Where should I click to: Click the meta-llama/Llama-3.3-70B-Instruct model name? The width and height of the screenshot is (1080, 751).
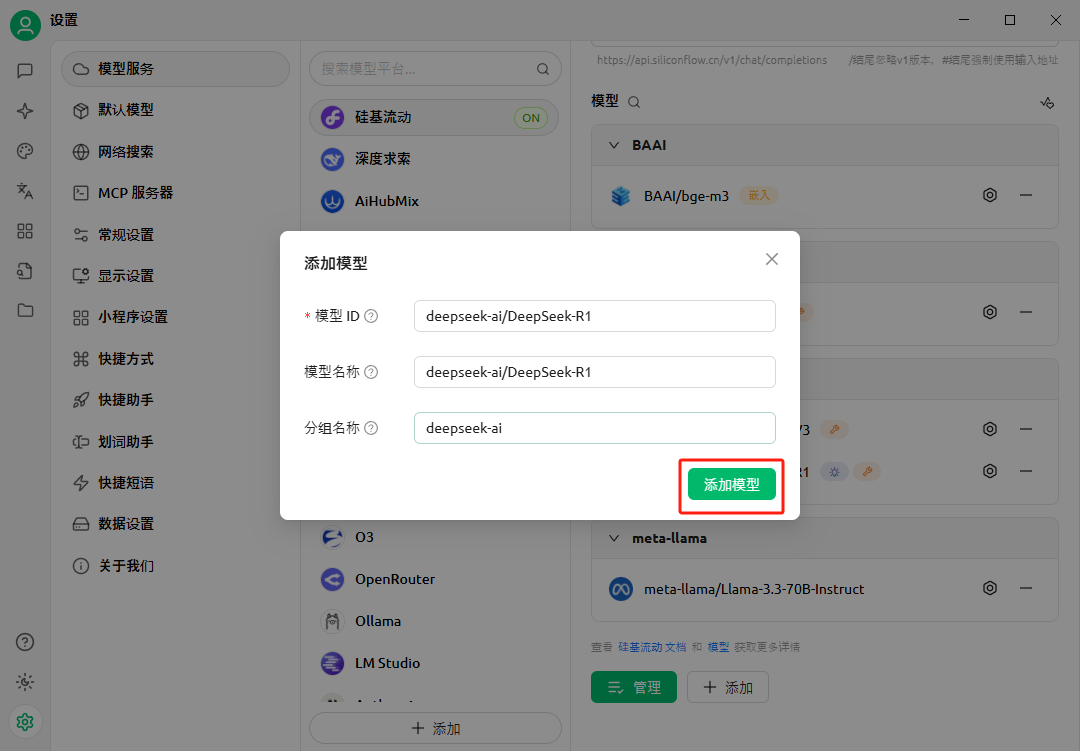pos(754,589)
